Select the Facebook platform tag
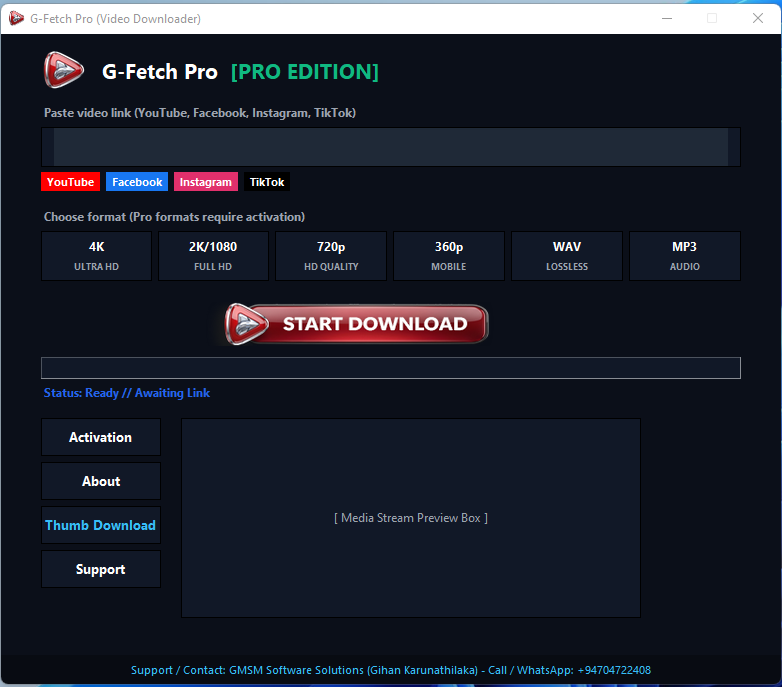Image resolution: width=782 pixels, height=687 pixels. tap(137, 182)
